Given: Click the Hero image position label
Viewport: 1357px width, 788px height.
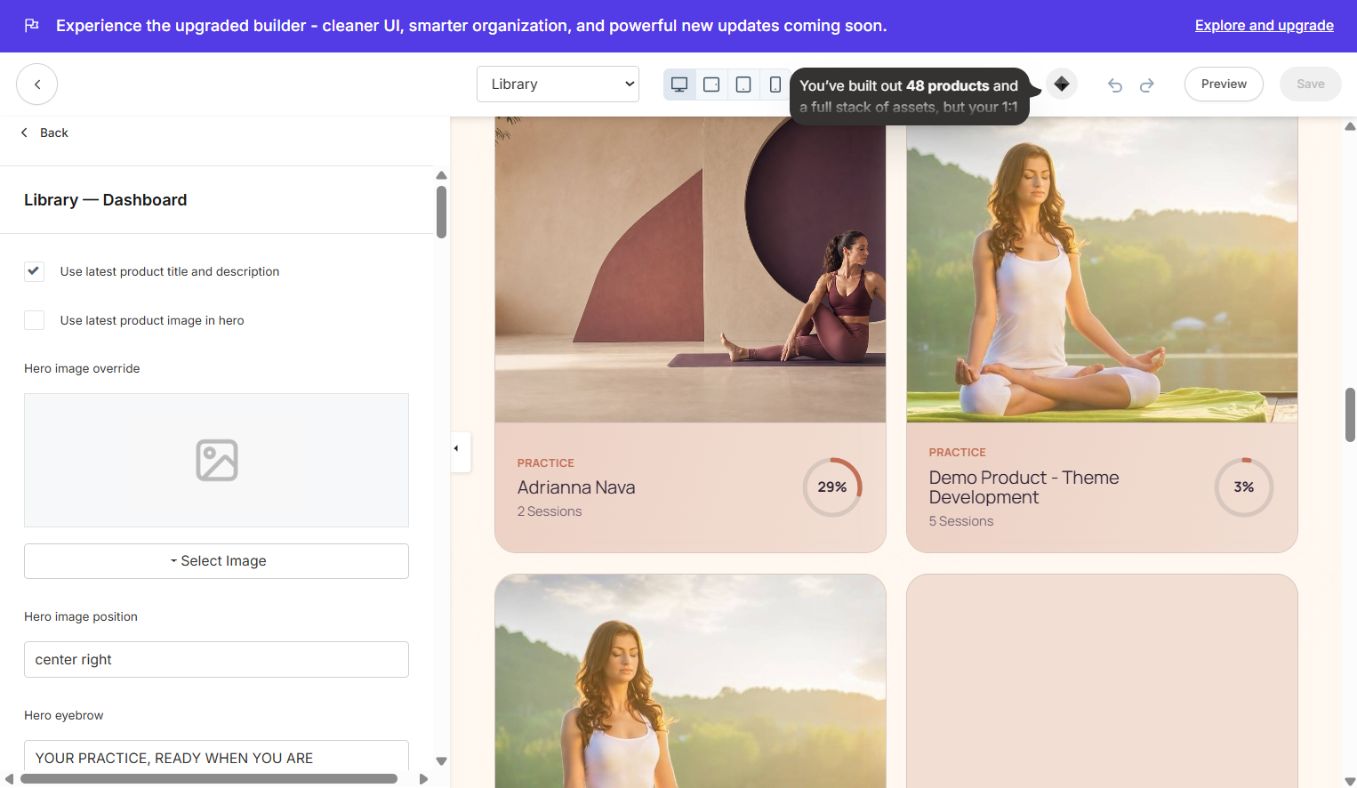Looking at the screenshot, I should pos(81,617).
